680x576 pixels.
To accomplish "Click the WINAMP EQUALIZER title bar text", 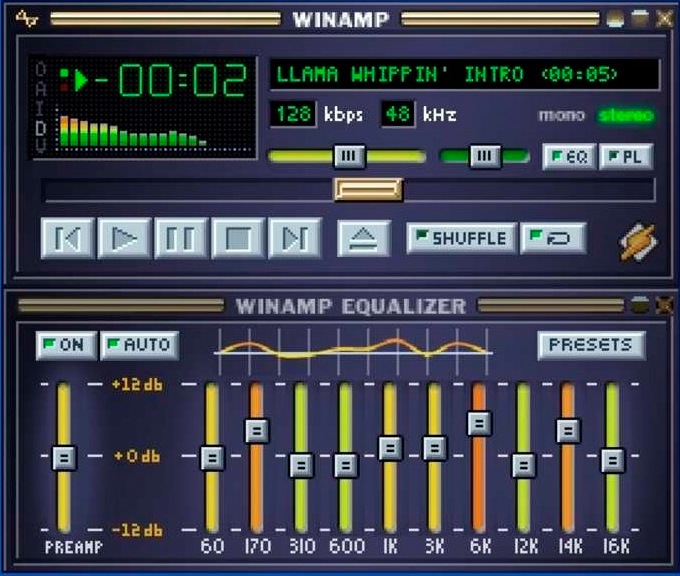I will pyautogui.click(x=350, y=307).
